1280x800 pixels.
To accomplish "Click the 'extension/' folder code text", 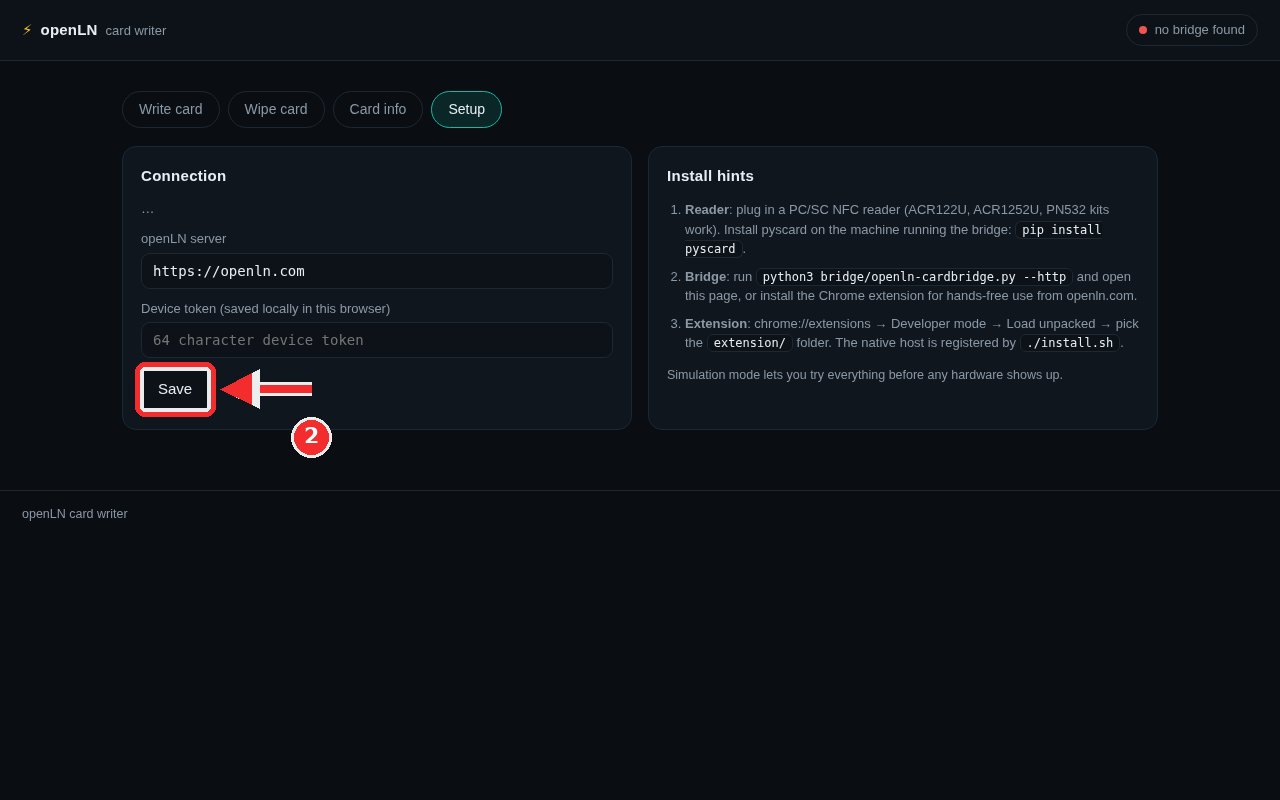I will tap(750, 343).
